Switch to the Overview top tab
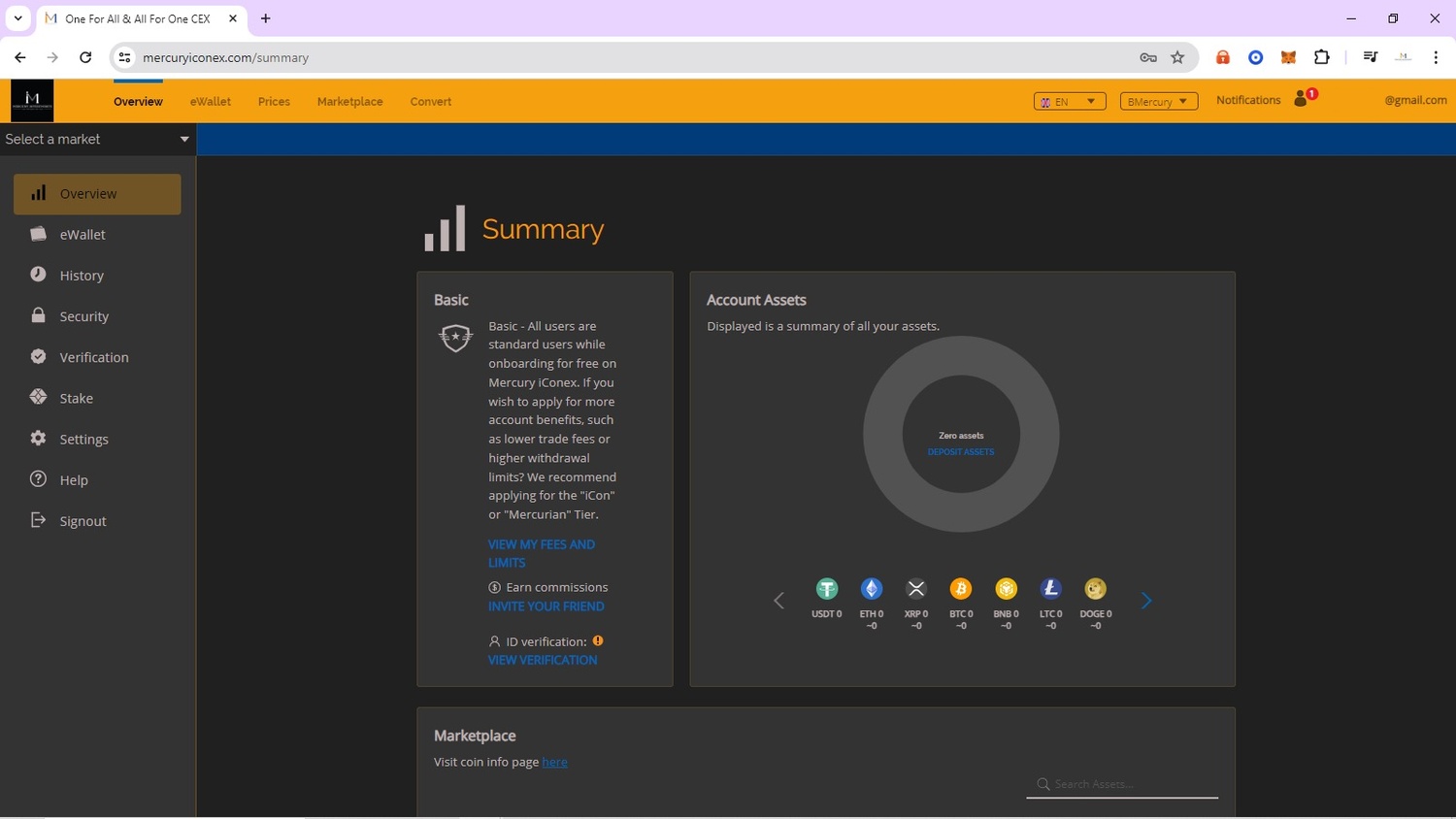The image size is (1456, 819). (138, 101)
